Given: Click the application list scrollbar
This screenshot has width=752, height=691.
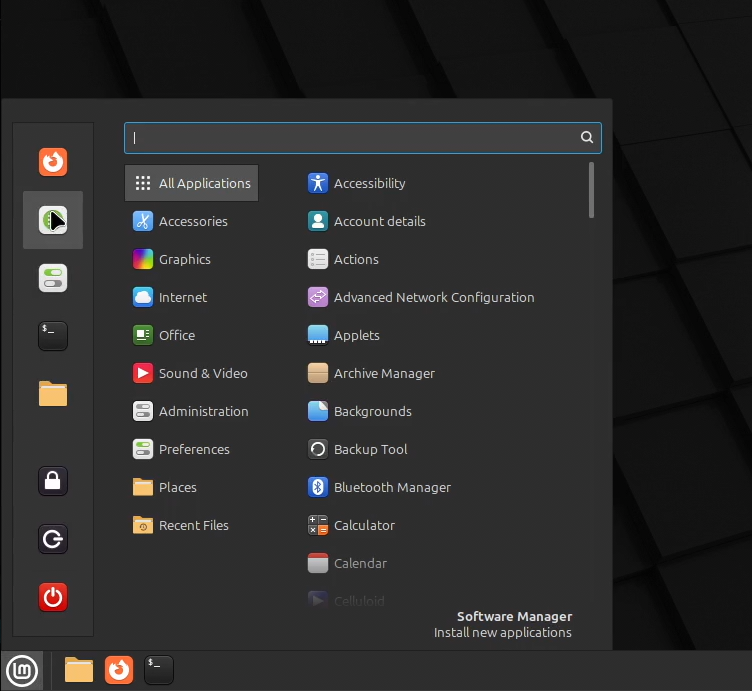Looking at the screenshot, I should tap(591, 190).
